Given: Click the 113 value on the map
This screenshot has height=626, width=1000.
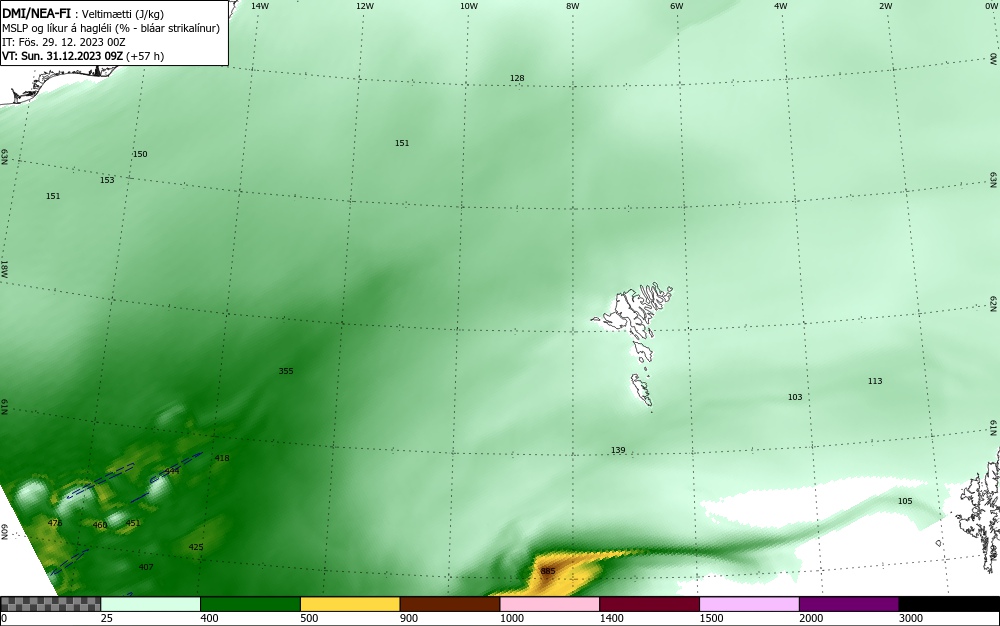Looking at the screenshot, I should tap(875, 381).
